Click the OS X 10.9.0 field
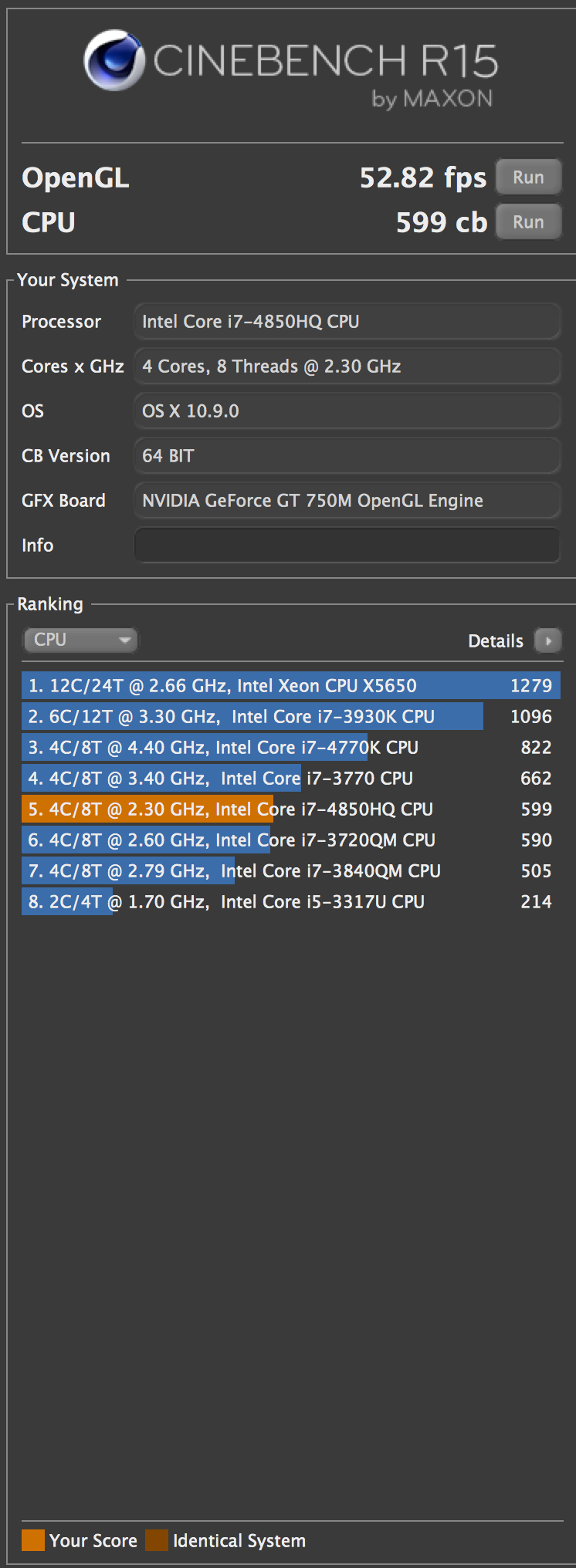This screenshot has width=576, height=1568. 347,411
